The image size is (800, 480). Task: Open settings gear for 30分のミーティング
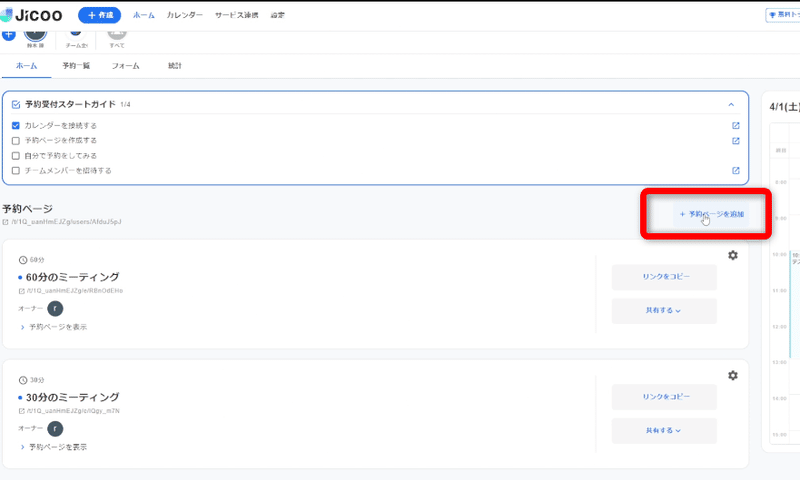733,375
